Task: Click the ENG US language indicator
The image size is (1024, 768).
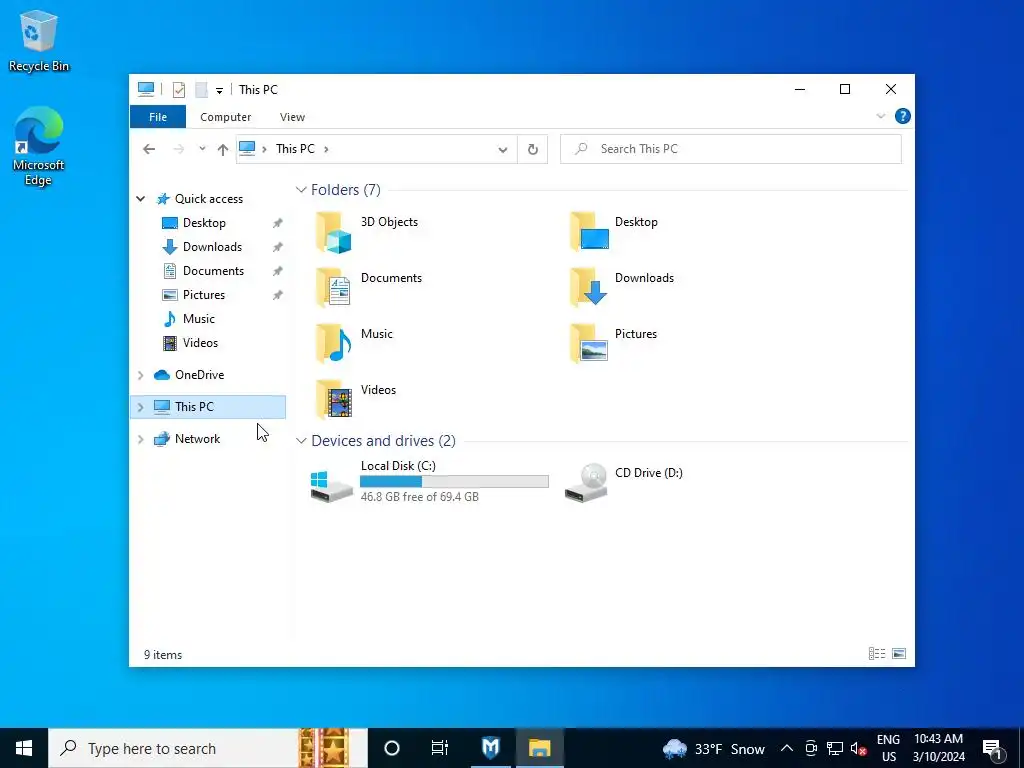Action: (x=888, y=748)
